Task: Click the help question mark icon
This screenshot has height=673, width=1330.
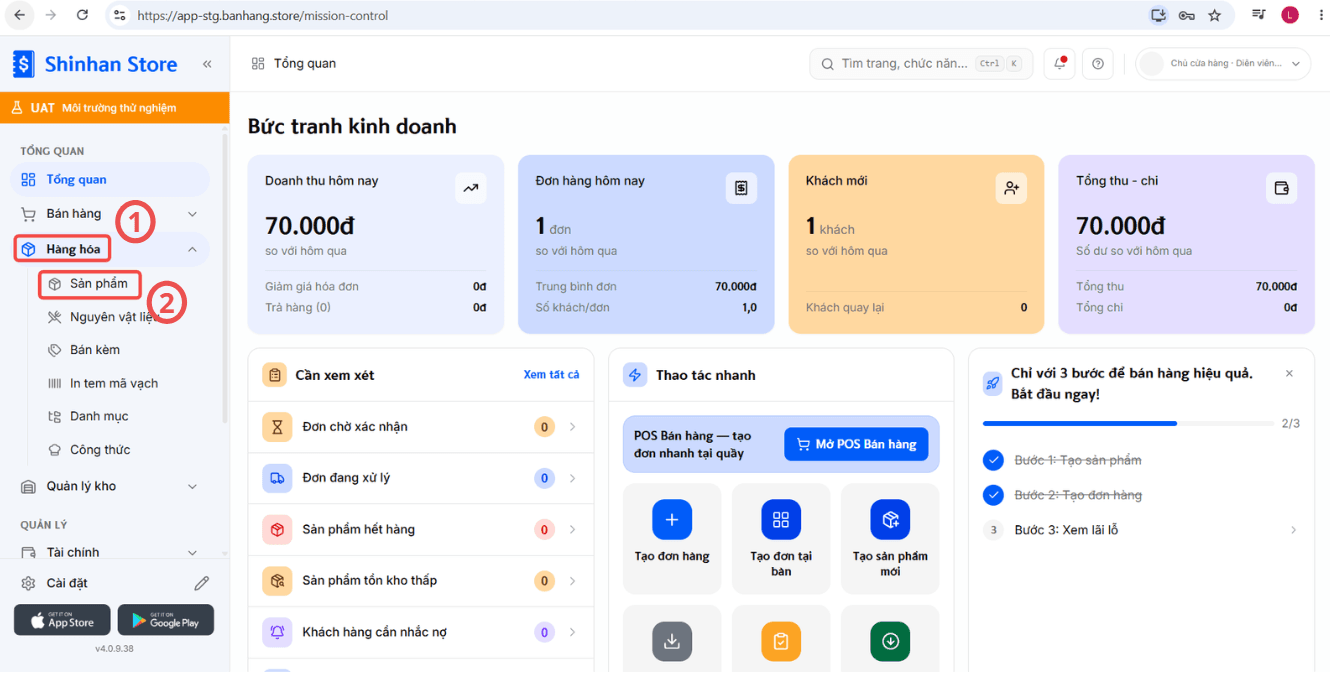Action: tap(1098, 64)
